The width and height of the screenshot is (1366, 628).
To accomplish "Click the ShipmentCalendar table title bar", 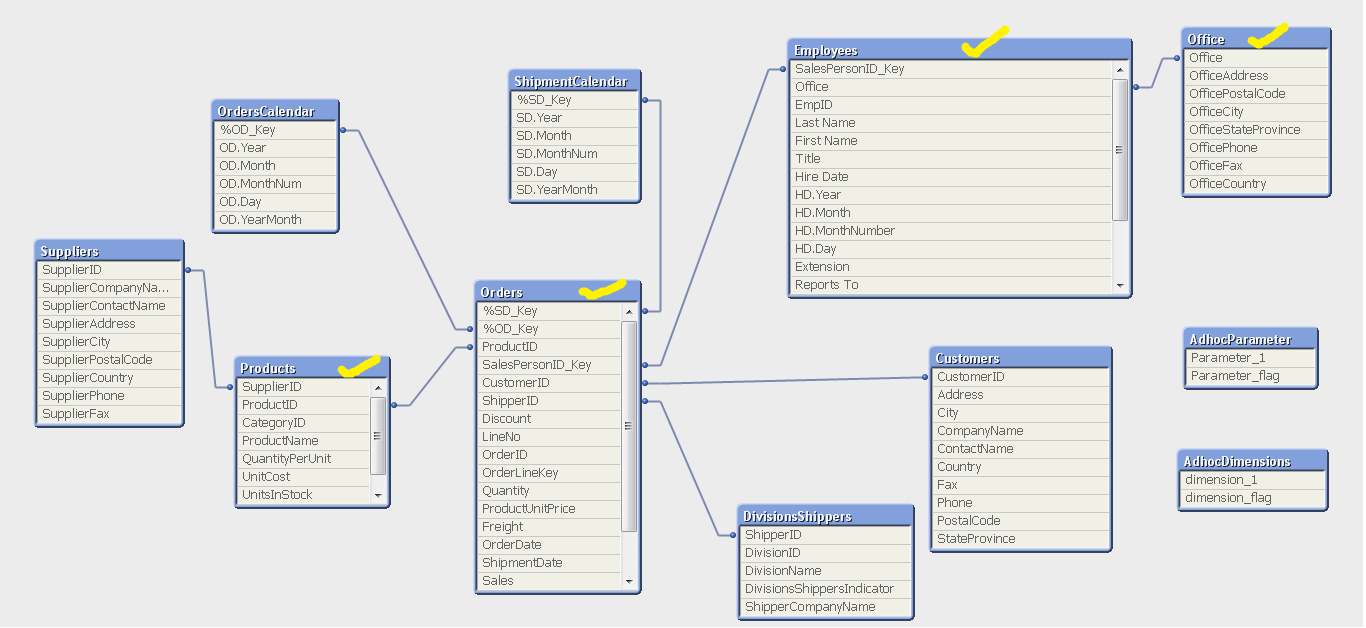I will pos(575,80).
